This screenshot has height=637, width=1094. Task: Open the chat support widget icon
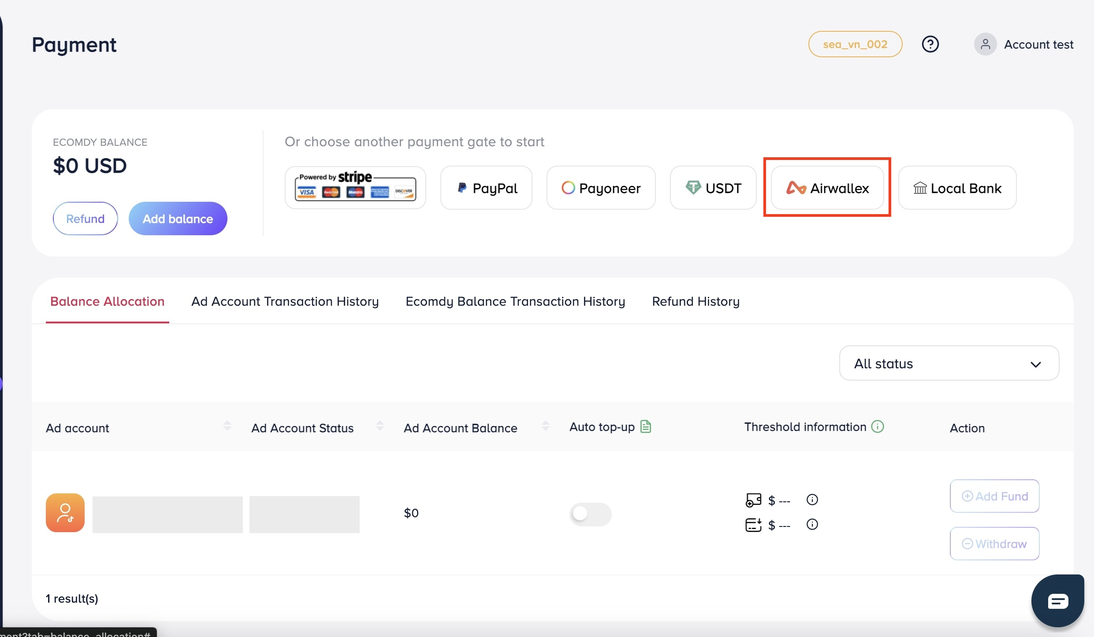point(1057,600)
